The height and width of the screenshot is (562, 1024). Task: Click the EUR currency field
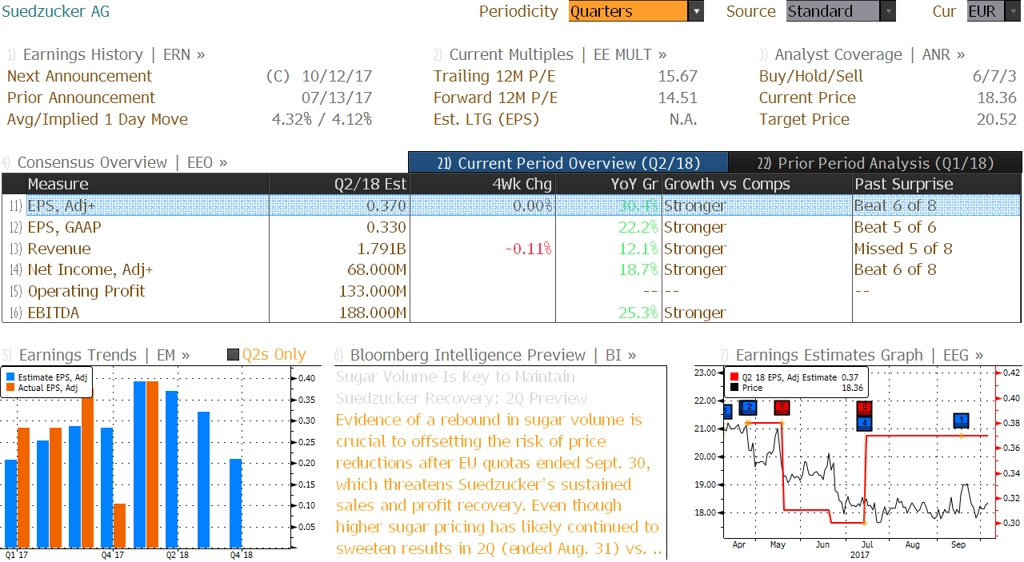pos(985,11)
